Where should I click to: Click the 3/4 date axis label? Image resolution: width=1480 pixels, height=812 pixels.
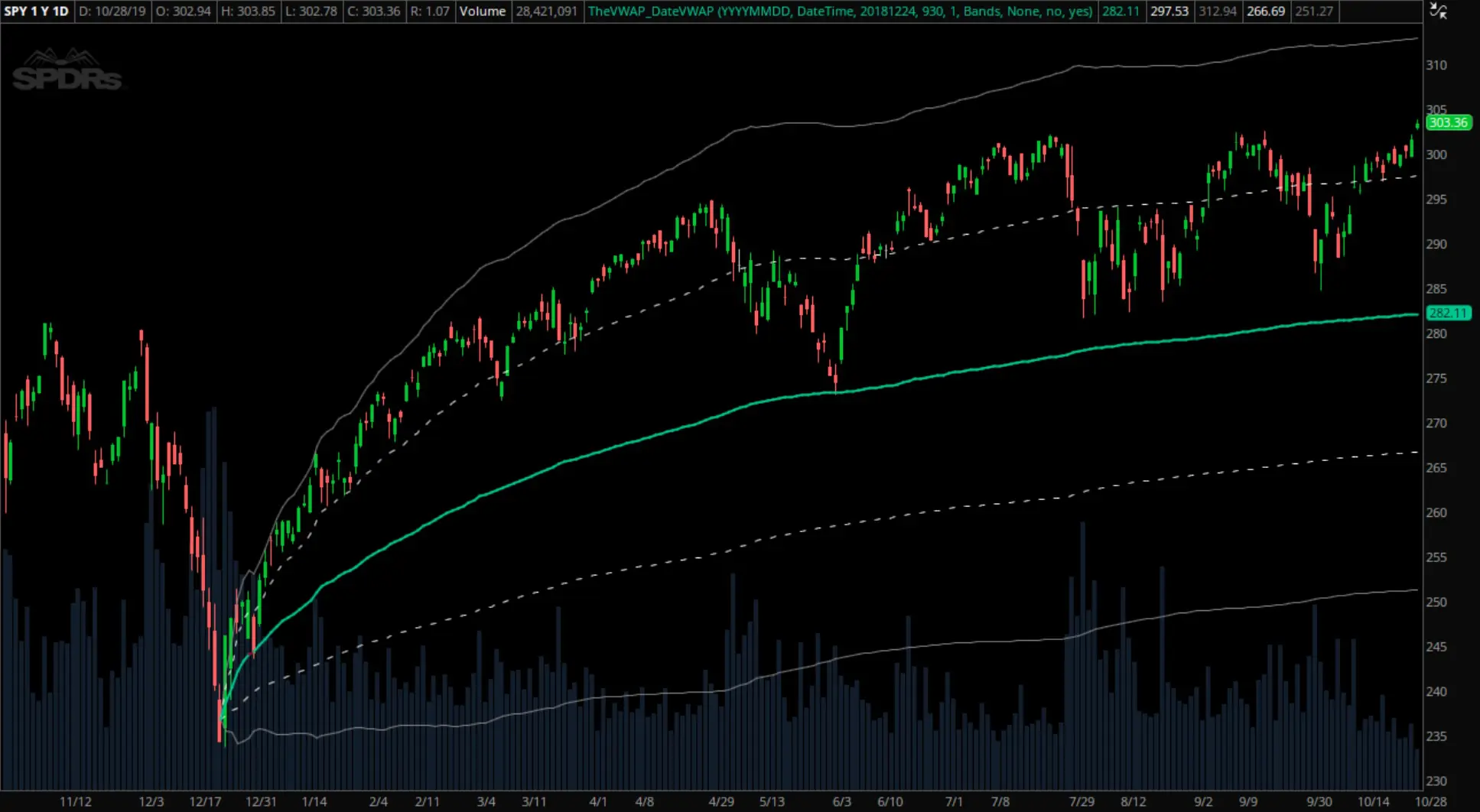pos(486,802)
